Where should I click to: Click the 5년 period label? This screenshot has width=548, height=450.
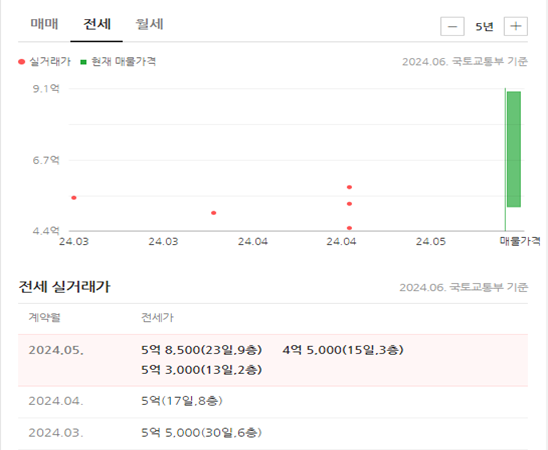pyautogui.click(x=484, y=27)
